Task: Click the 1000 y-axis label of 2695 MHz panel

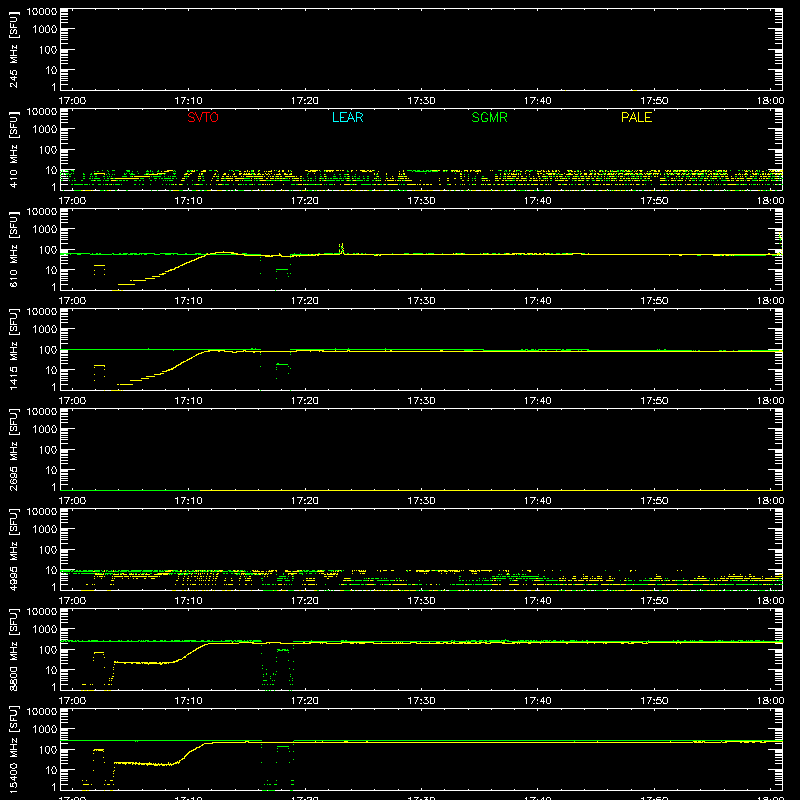Action: pyautogui.click(x=45, y=430)
